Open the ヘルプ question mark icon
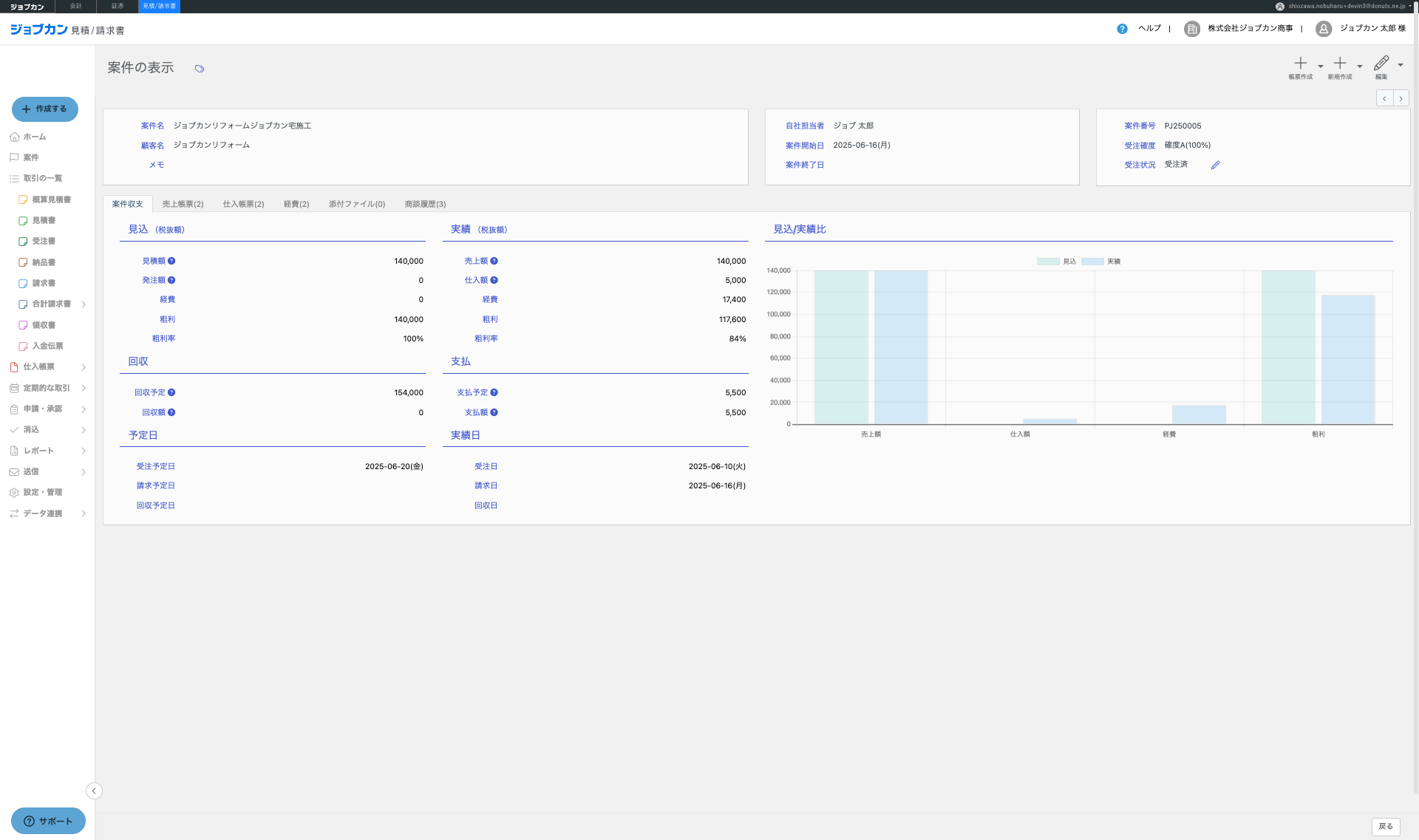This screenshot has width=1419, height=840. click(1122, 29)
